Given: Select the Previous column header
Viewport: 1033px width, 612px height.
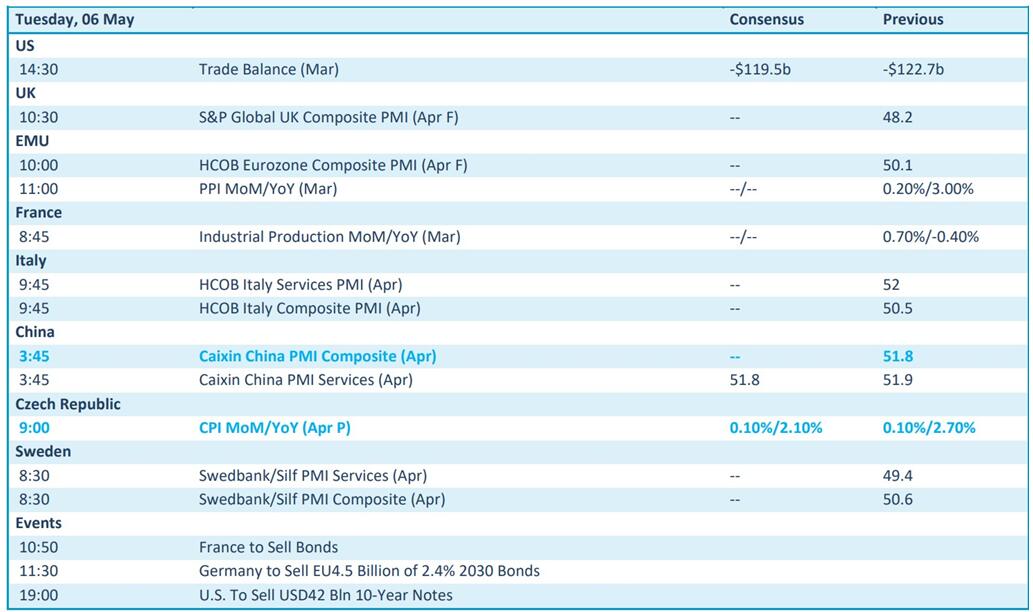Looking at the screenshot, I should 912,19.
